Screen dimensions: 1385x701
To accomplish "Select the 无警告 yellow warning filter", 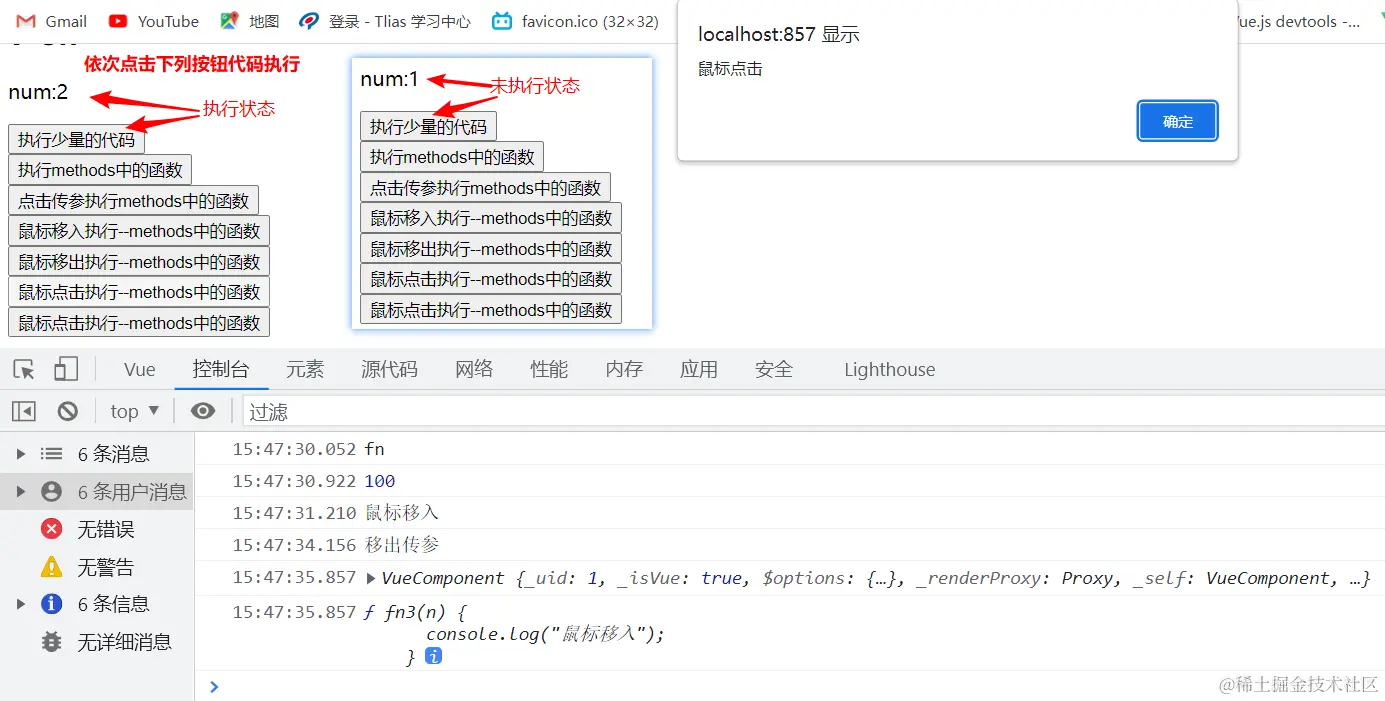I will (x=97, y=567).
